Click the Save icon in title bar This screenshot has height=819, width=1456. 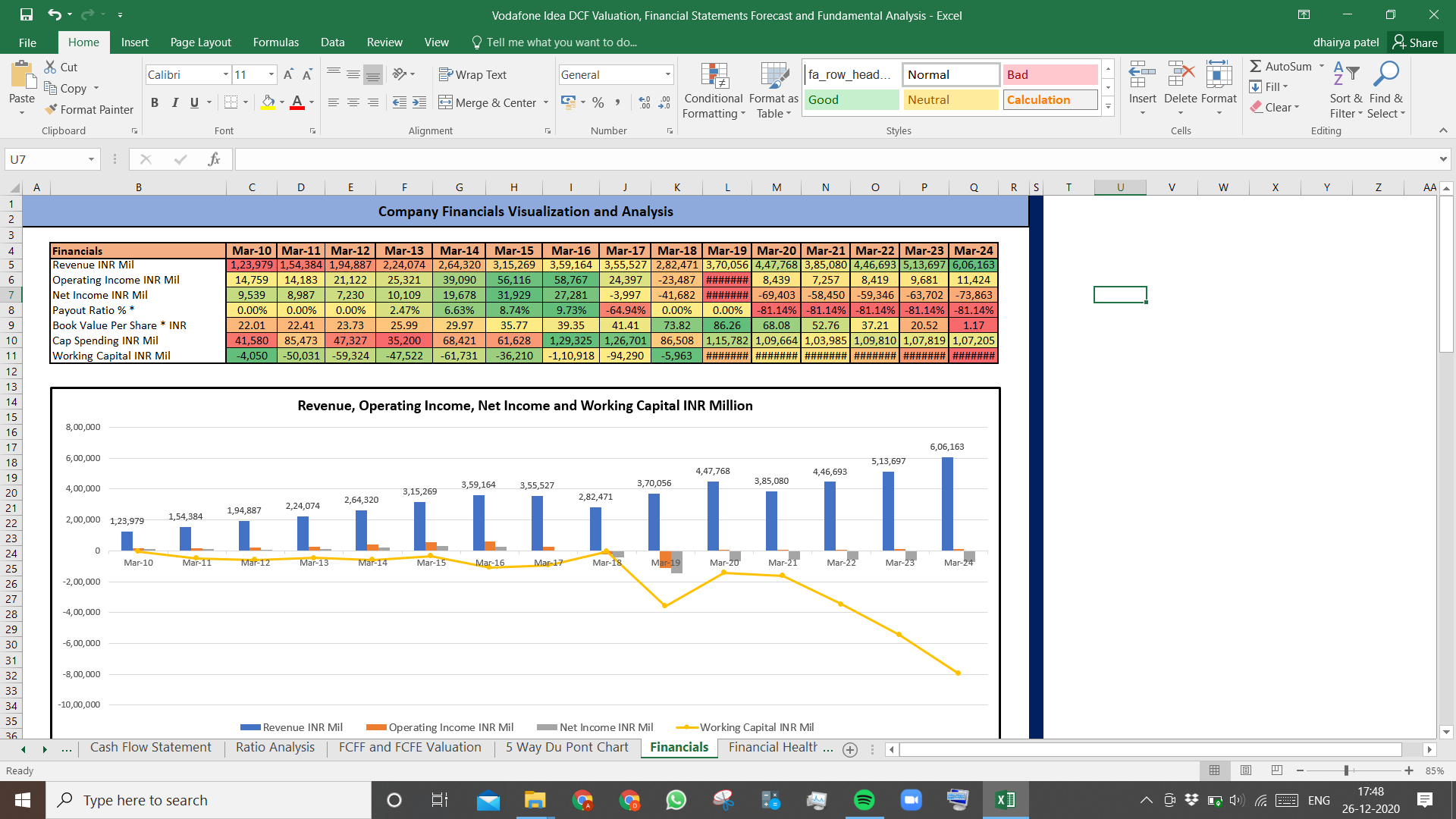pos(27,14)
